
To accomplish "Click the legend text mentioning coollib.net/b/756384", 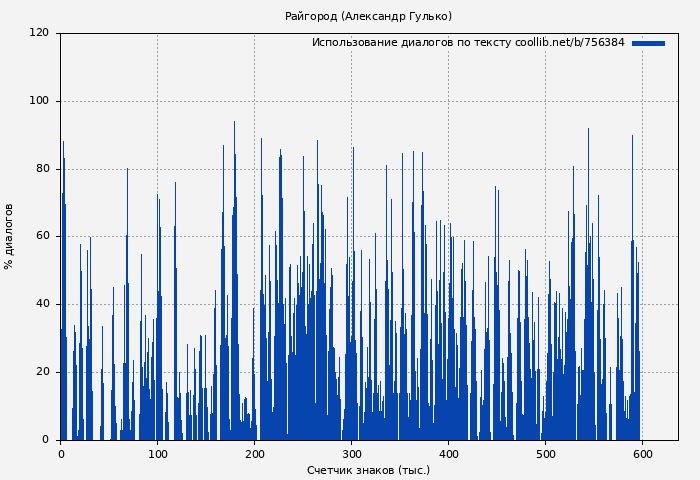I will (x=467, y=43).
